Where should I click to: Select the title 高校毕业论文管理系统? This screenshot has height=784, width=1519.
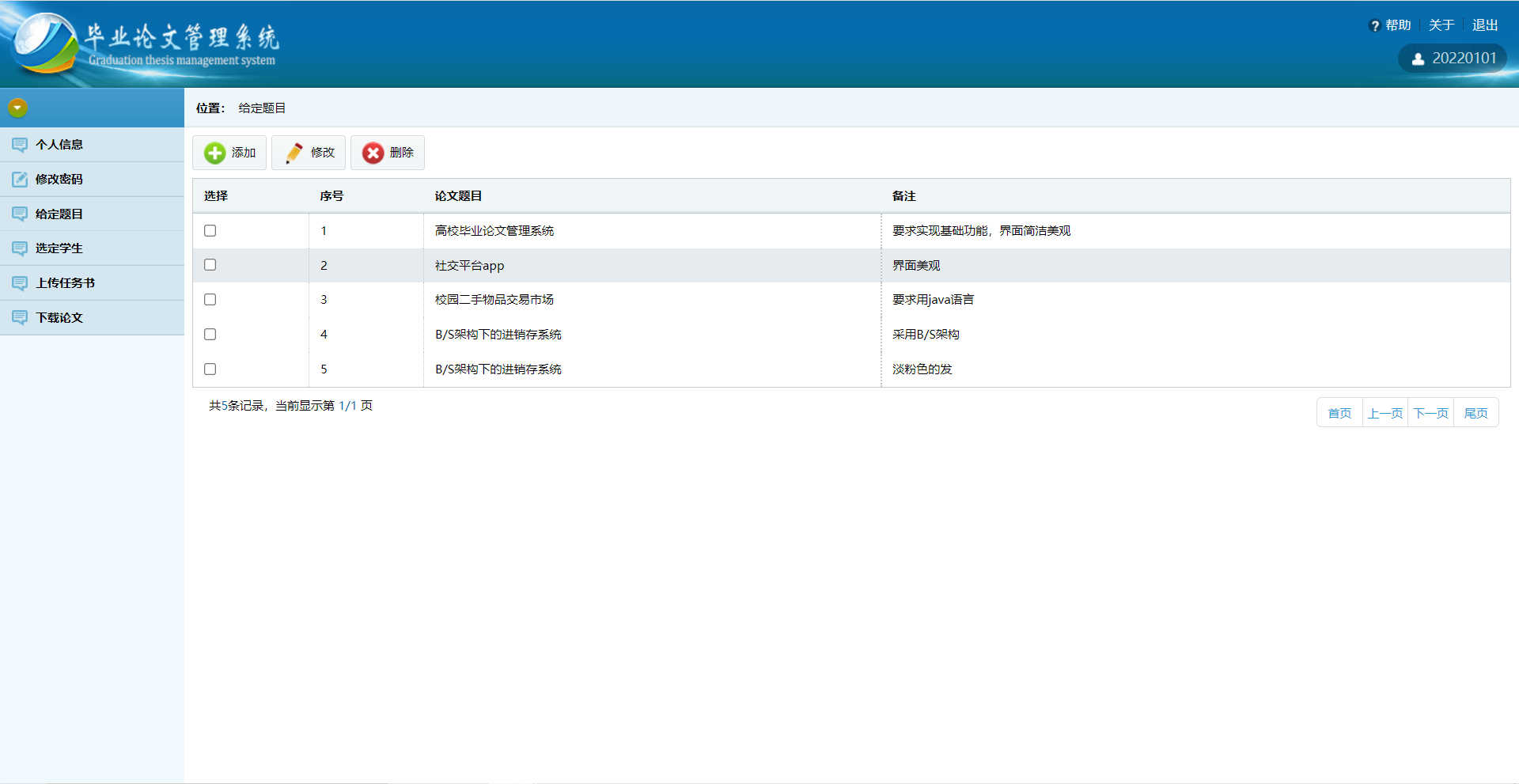pos(494,231)
